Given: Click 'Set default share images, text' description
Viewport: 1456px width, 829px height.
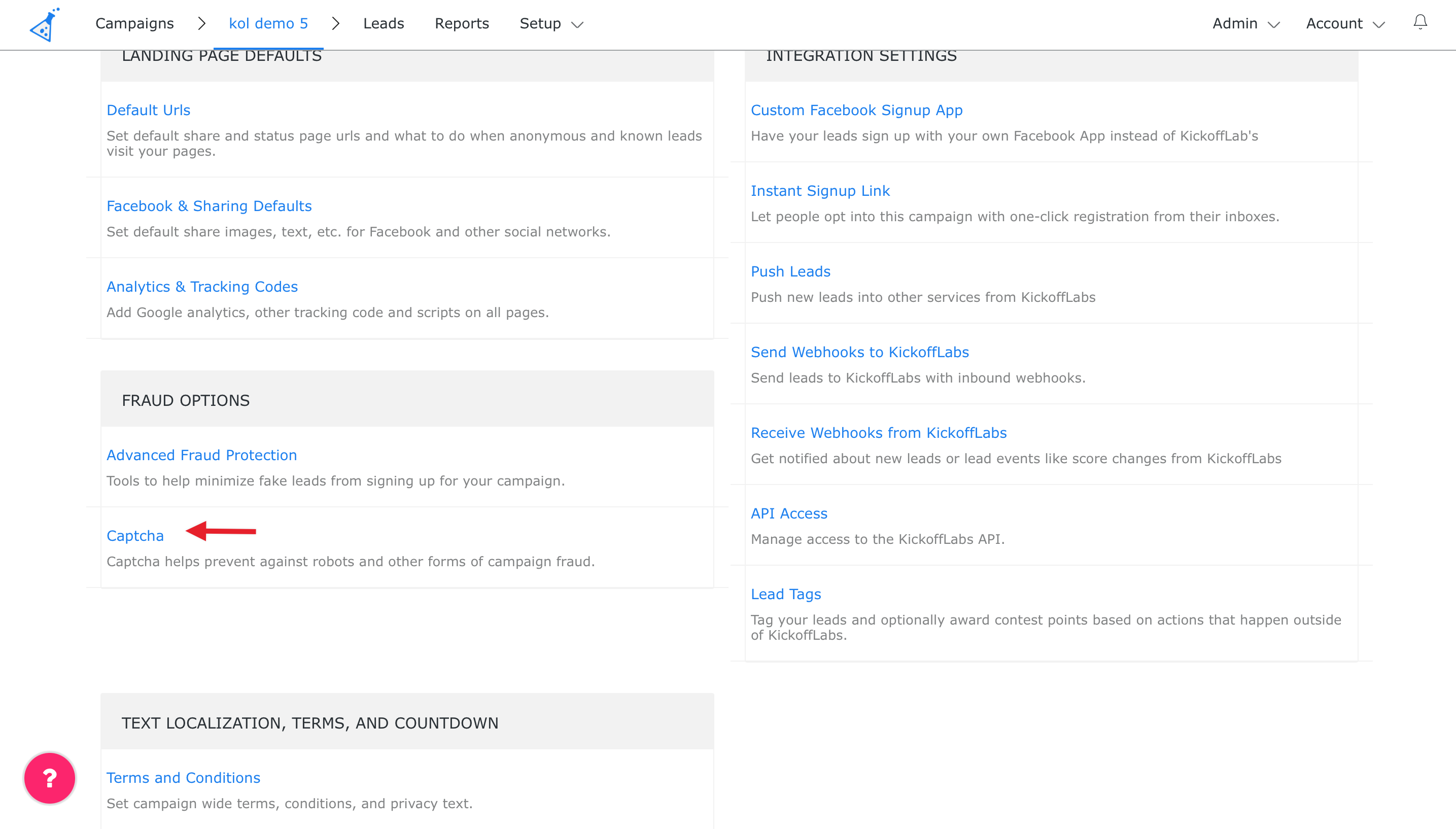Looking at the screenshot, I should point(359,232).
